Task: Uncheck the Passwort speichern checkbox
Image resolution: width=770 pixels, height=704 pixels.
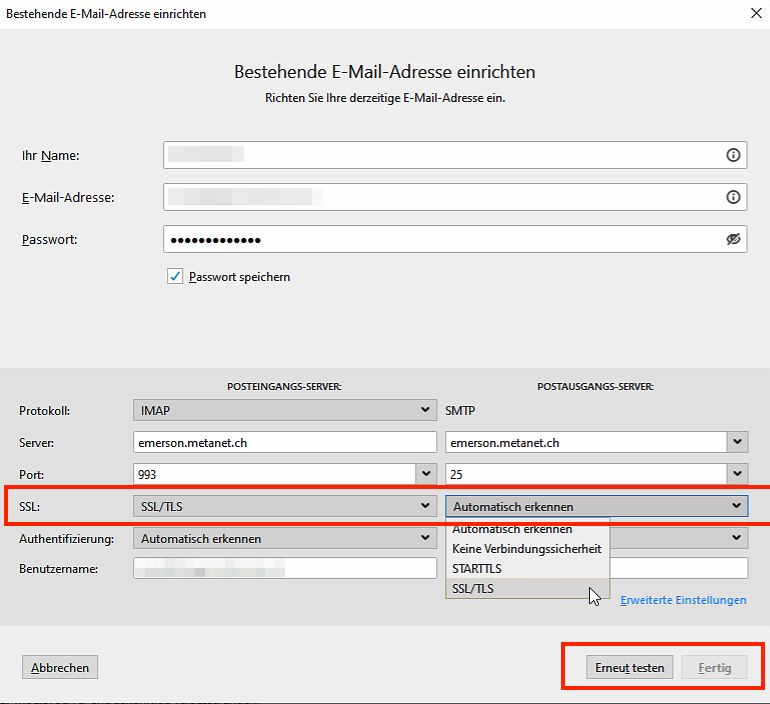Action: [175, 277]
